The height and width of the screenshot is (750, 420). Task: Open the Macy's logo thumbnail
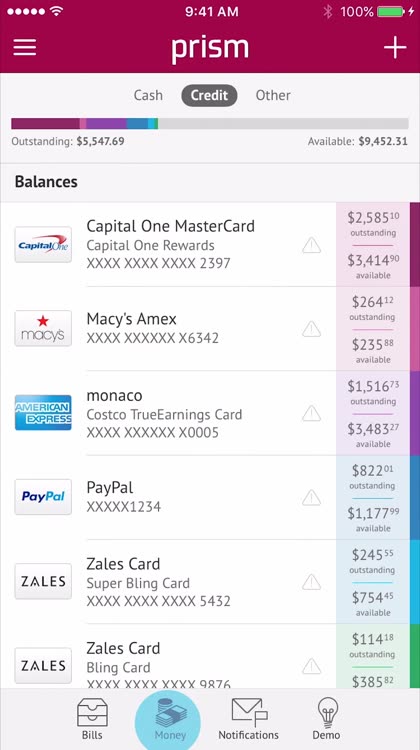[43, 328]
